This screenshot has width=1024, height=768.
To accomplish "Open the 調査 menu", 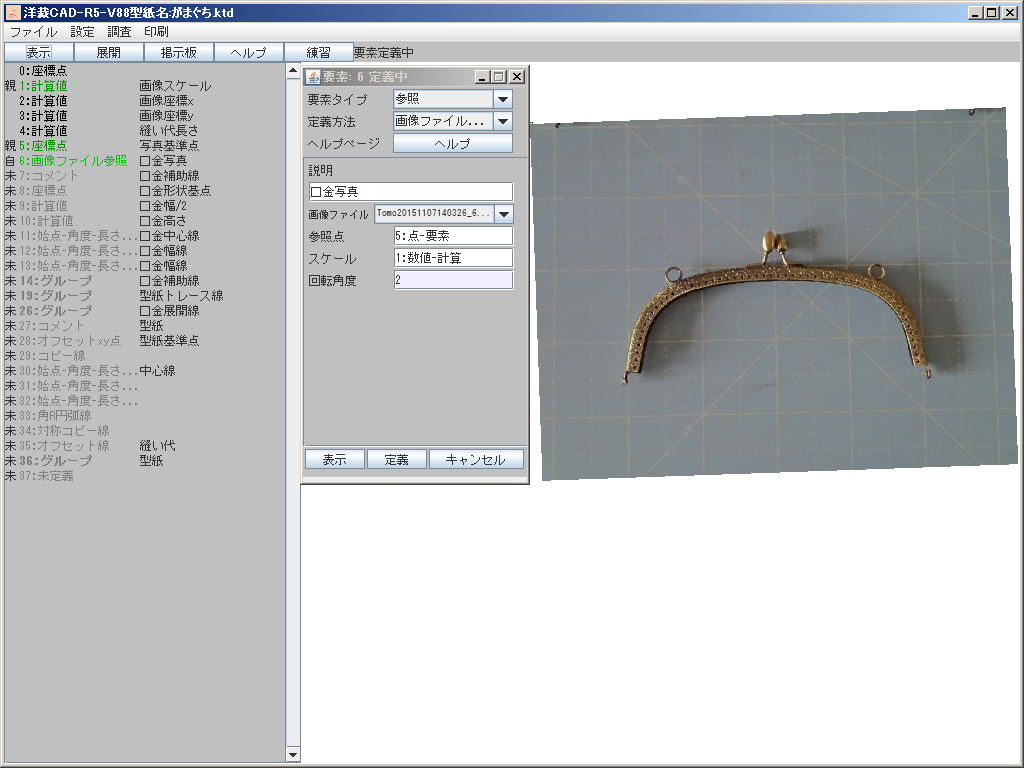I will [119, 31].
